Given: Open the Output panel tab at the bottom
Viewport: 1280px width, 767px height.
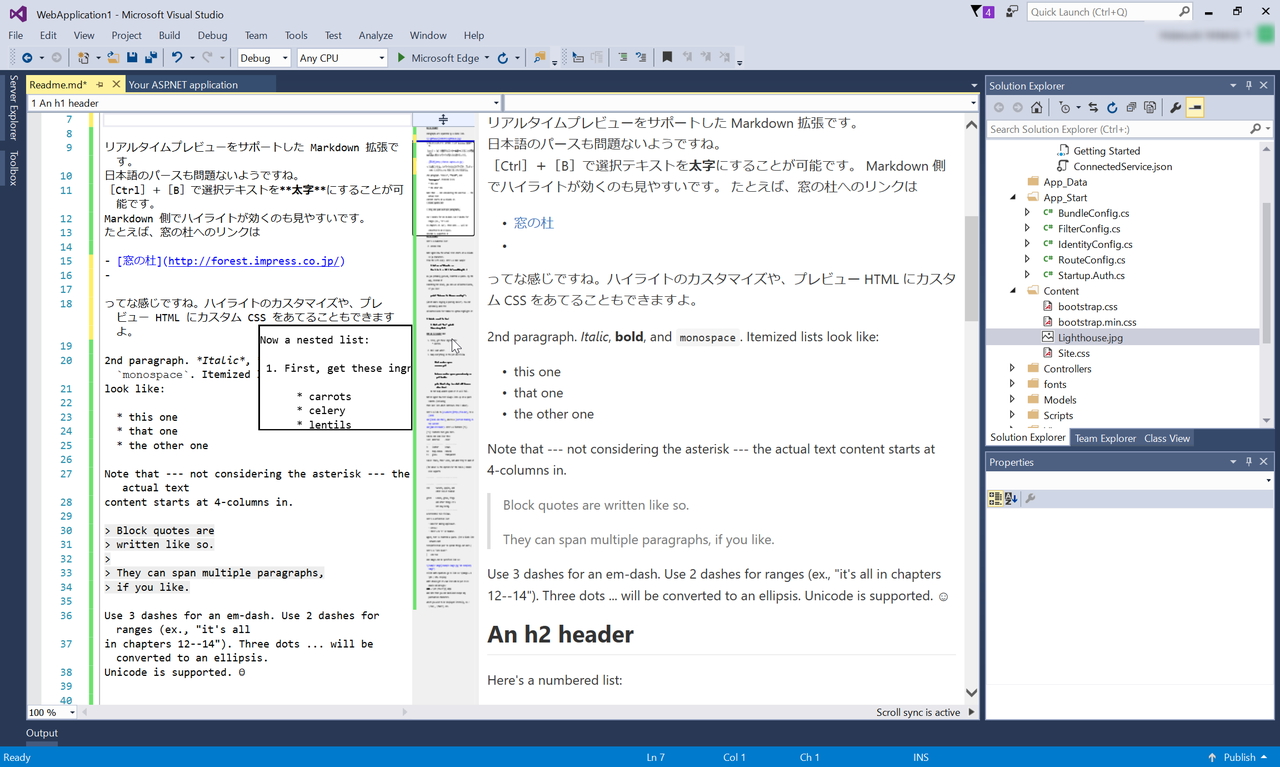Looking at the screenshot, I should pyautogui.click(x=42, y=733).
